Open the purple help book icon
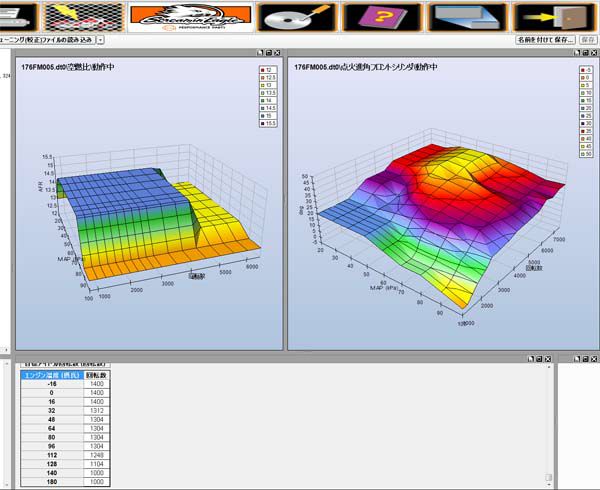This screenshot has height=490, width=600. [x=382, y=16]
